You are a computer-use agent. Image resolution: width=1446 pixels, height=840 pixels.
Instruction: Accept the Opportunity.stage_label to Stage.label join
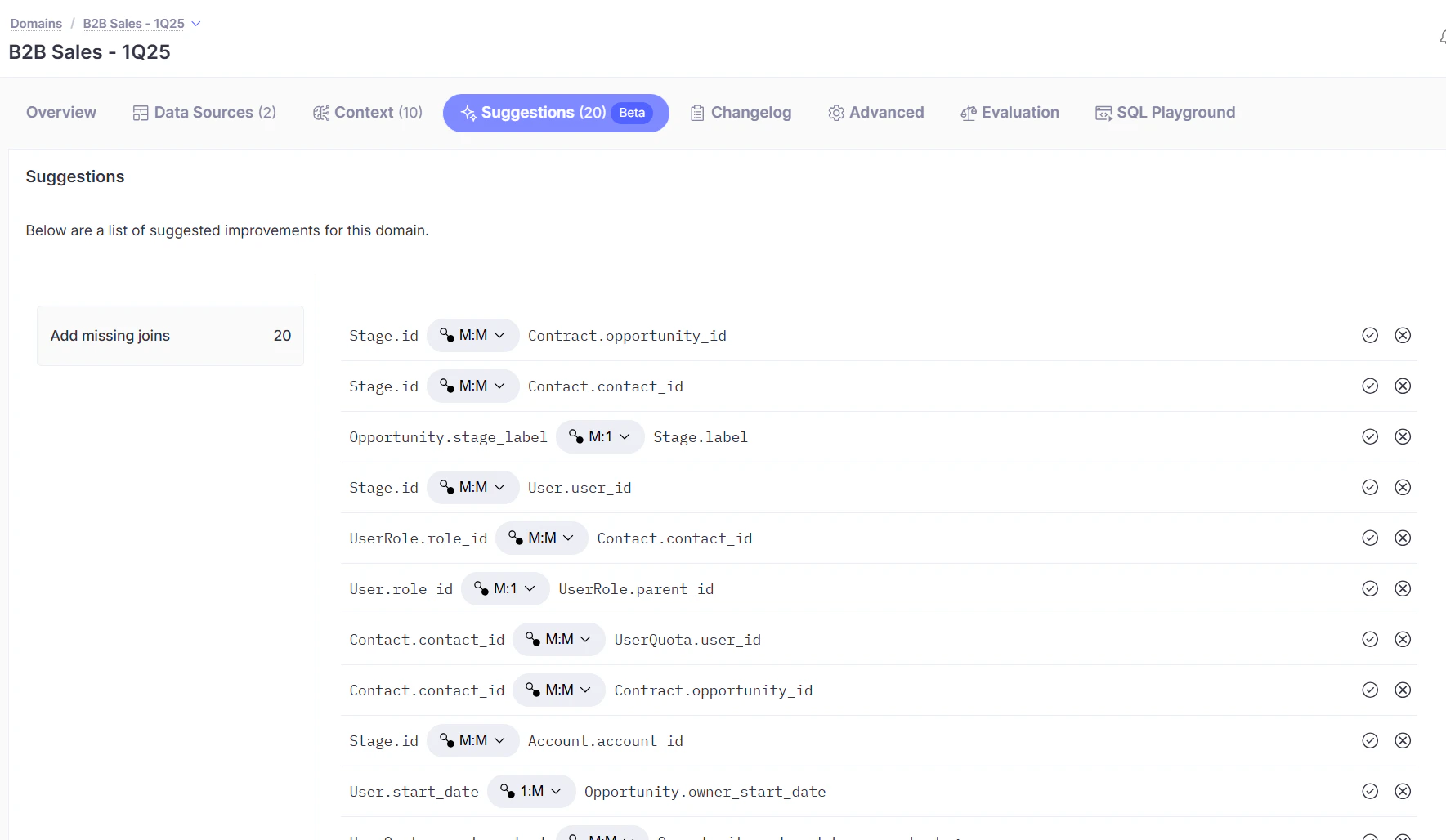1370,436
